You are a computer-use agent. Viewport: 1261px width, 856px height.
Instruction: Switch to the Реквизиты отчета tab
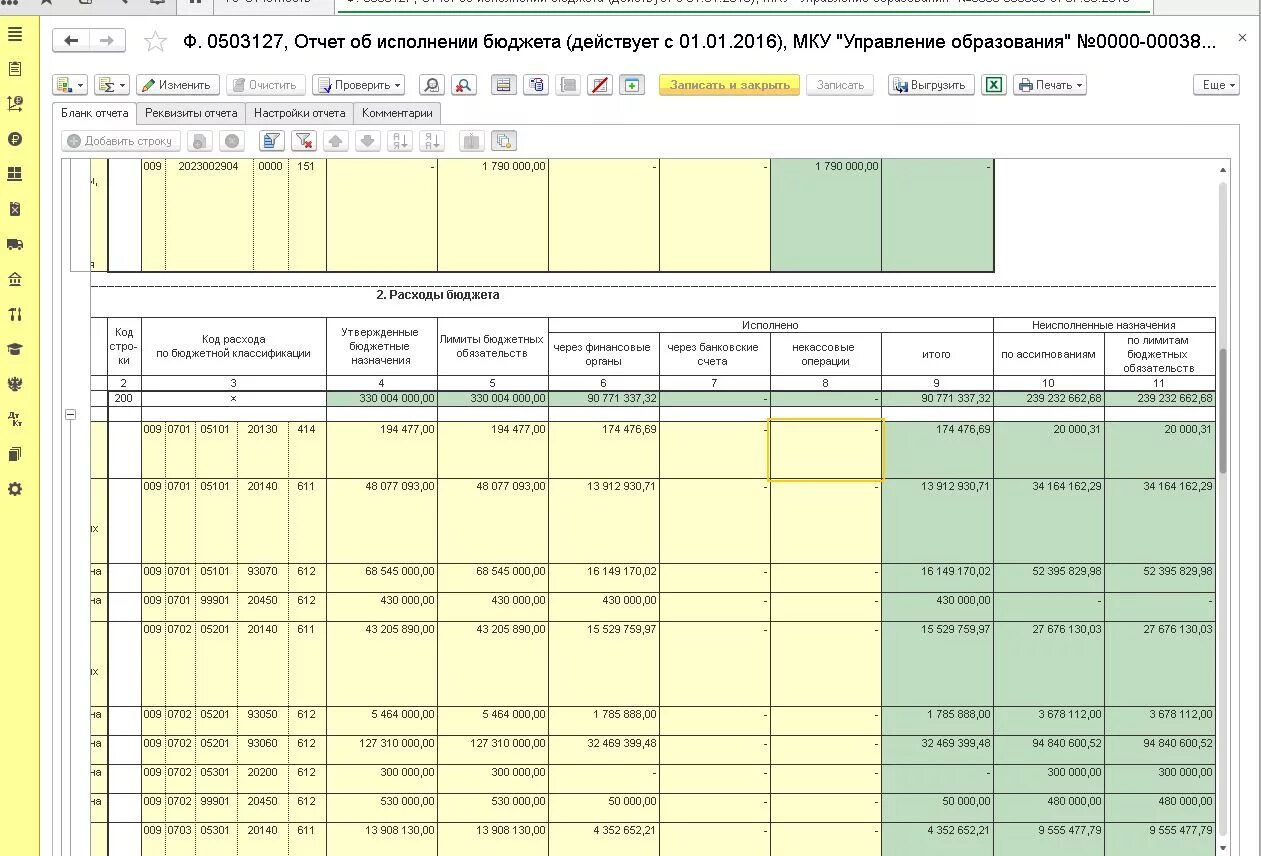click(x=191, y=113)
